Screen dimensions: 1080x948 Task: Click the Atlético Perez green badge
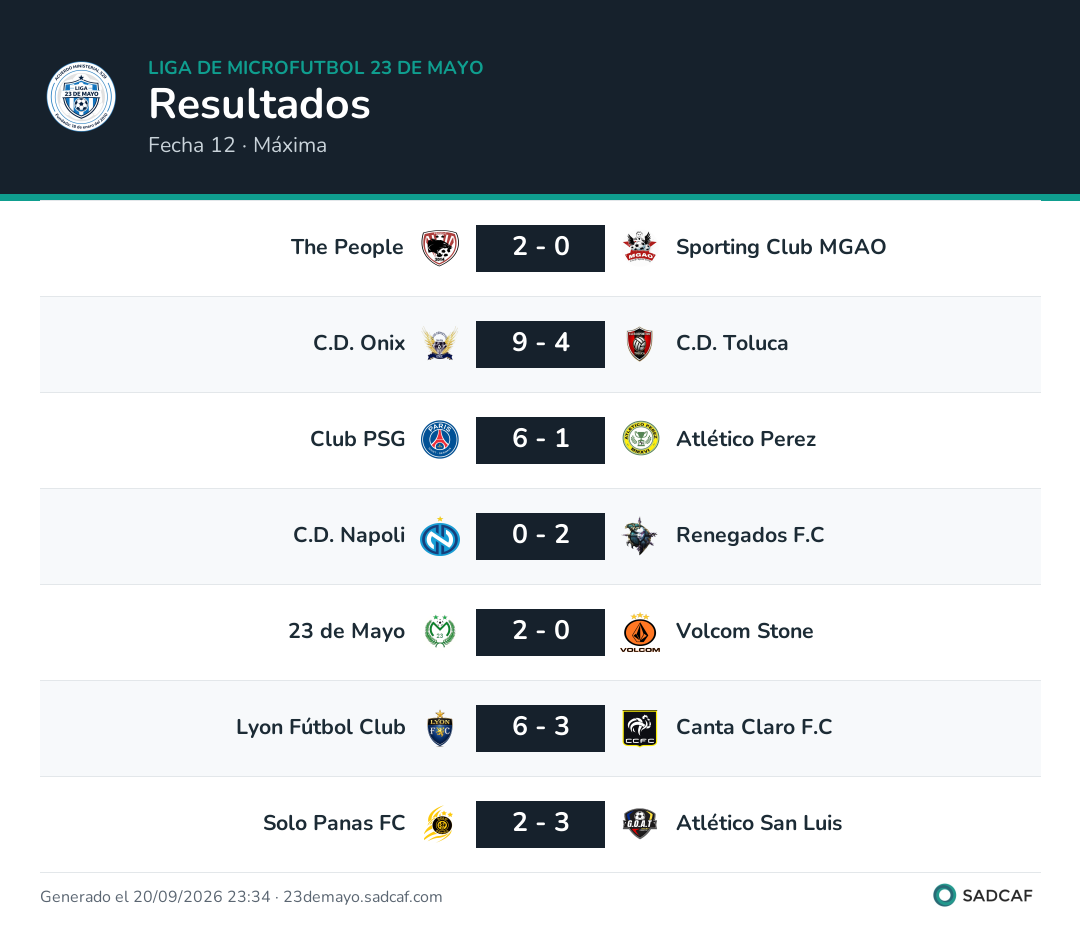point(640,440)
